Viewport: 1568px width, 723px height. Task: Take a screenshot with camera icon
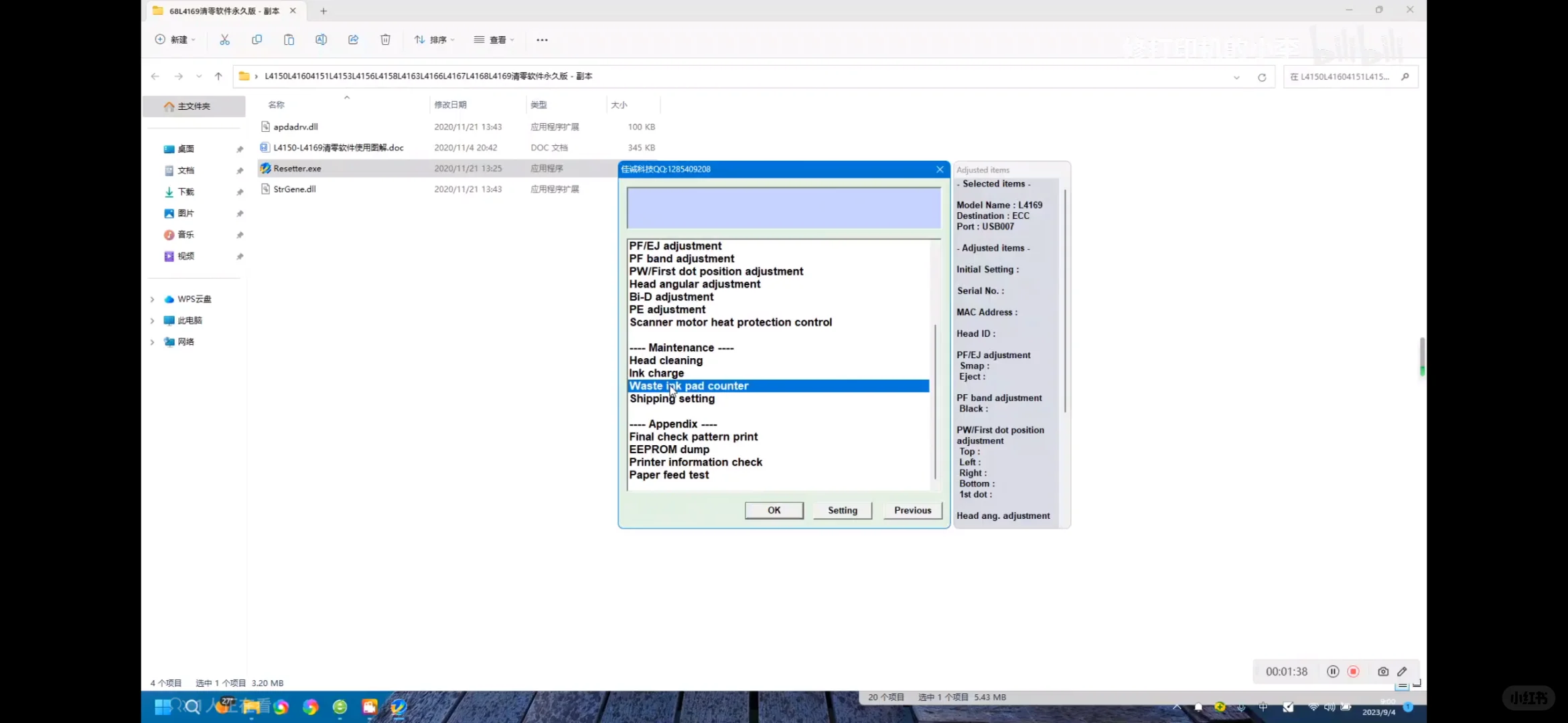click(x=1382, y=671)
